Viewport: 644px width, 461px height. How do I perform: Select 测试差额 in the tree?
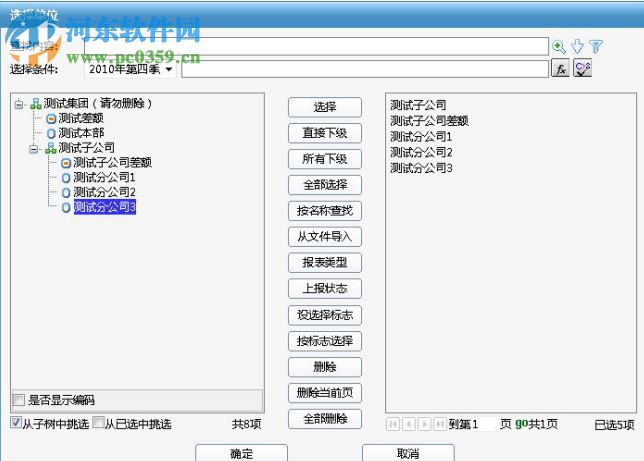[81, 119]
